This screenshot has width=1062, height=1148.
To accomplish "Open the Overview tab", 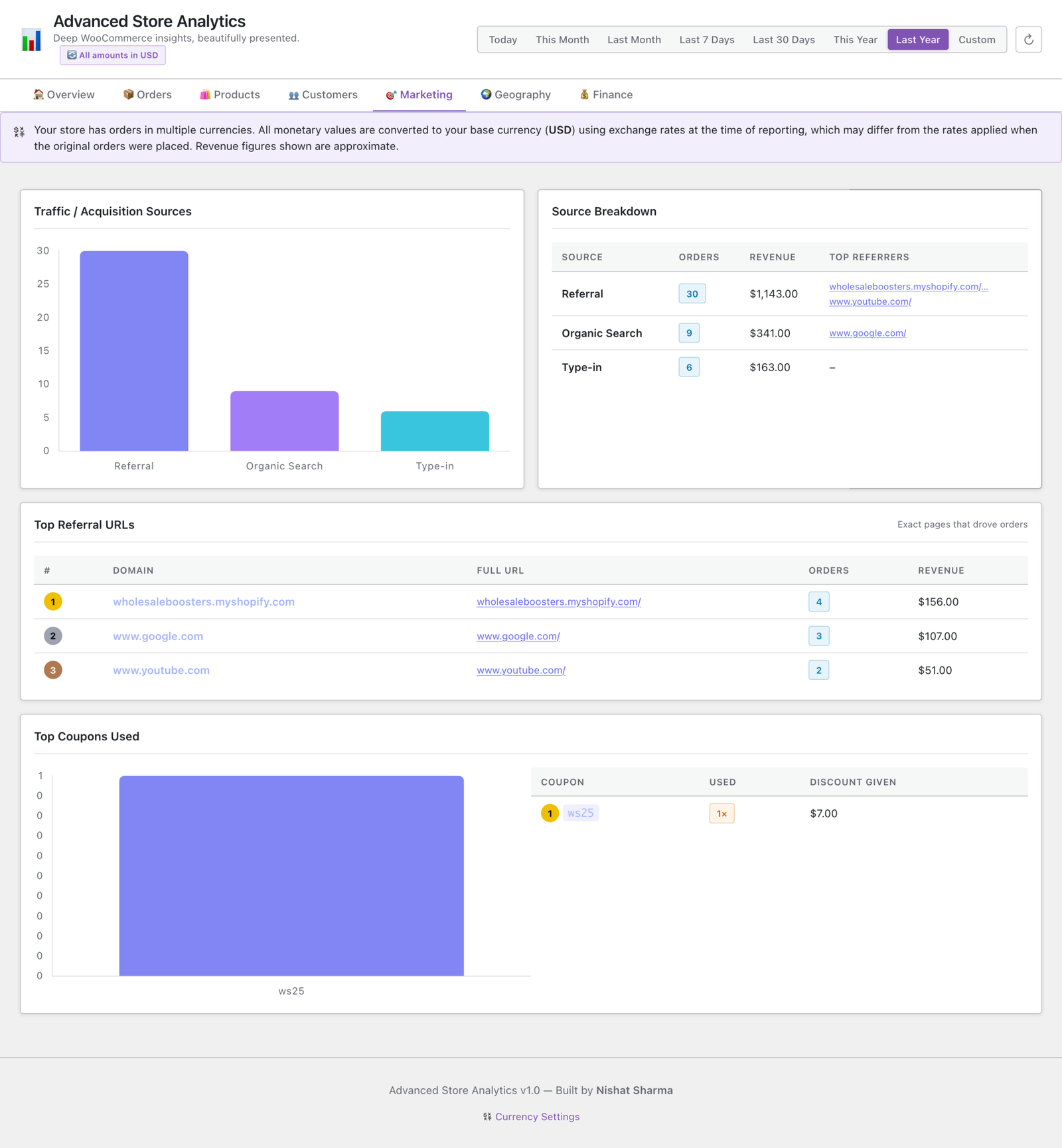I will [x=64, y=95].
